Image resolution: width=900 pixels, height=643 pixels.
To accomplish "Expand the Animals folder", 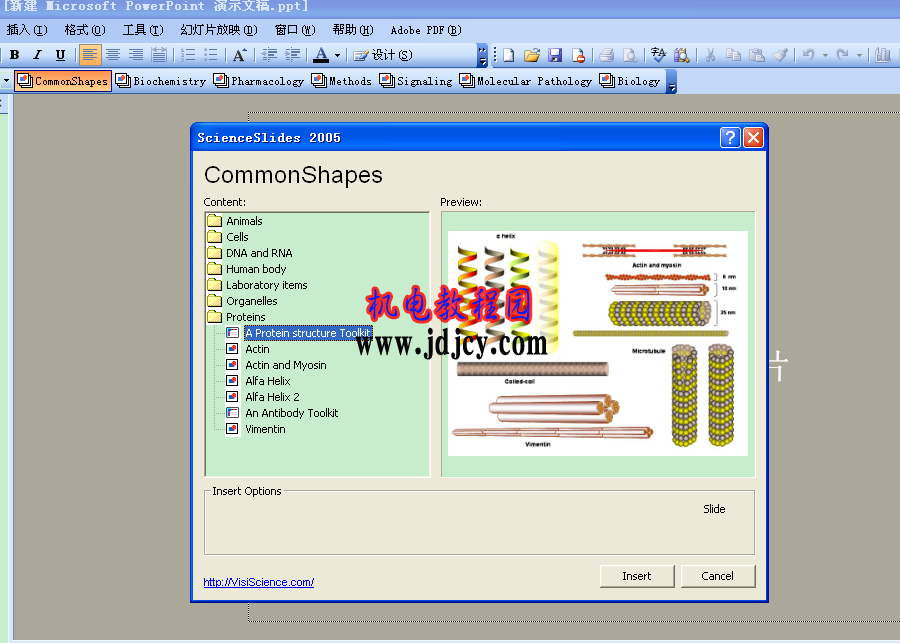I will coord(235,221).
